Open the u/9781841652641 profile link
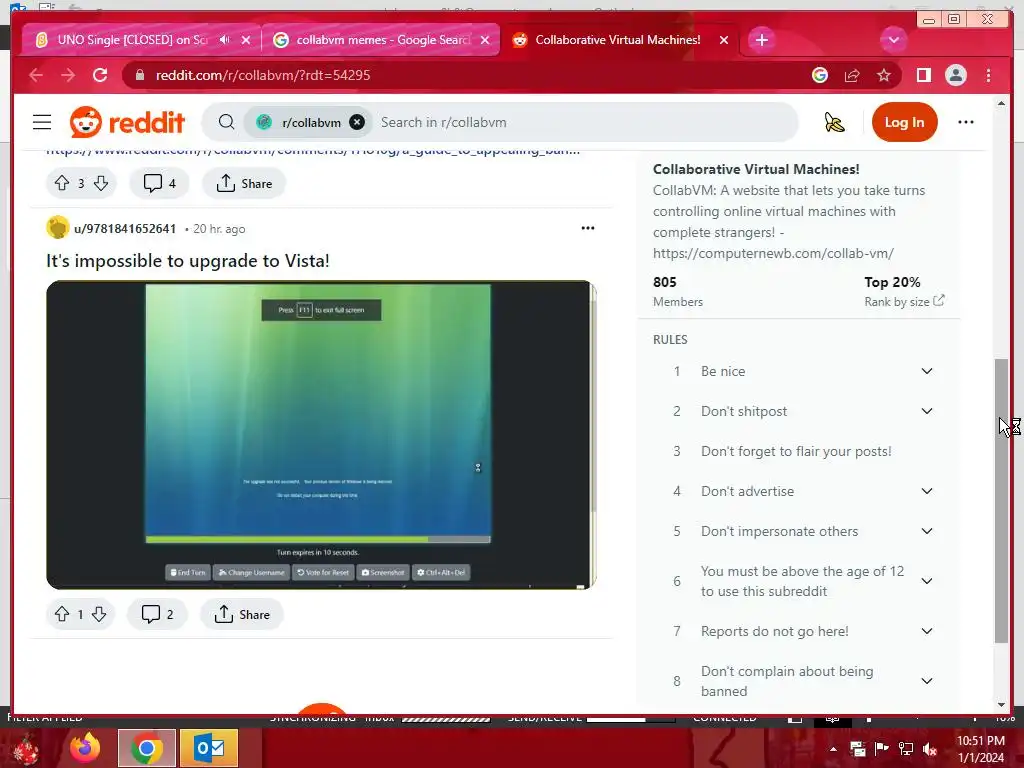This screenshot has height=768, width=1024. (125, 229)
